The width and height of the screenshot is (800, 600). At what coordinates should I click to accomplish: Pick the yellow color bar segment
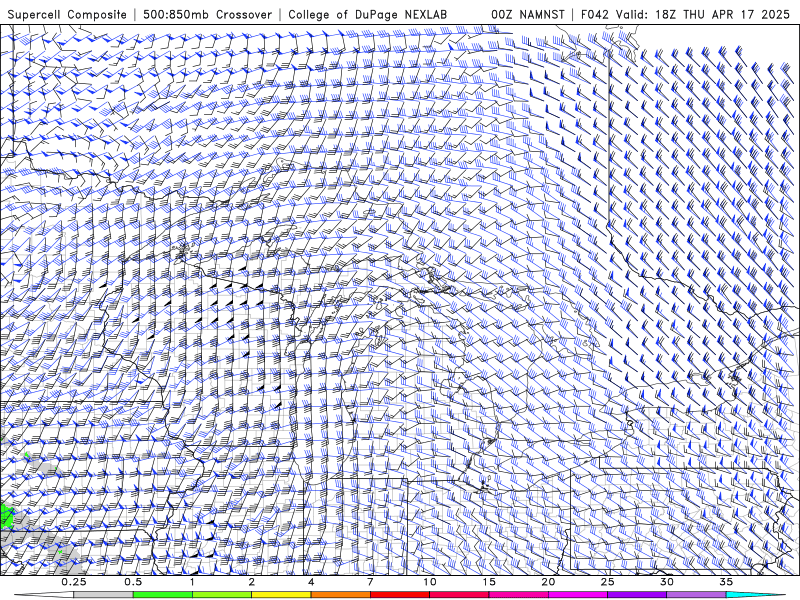(281, 595)
